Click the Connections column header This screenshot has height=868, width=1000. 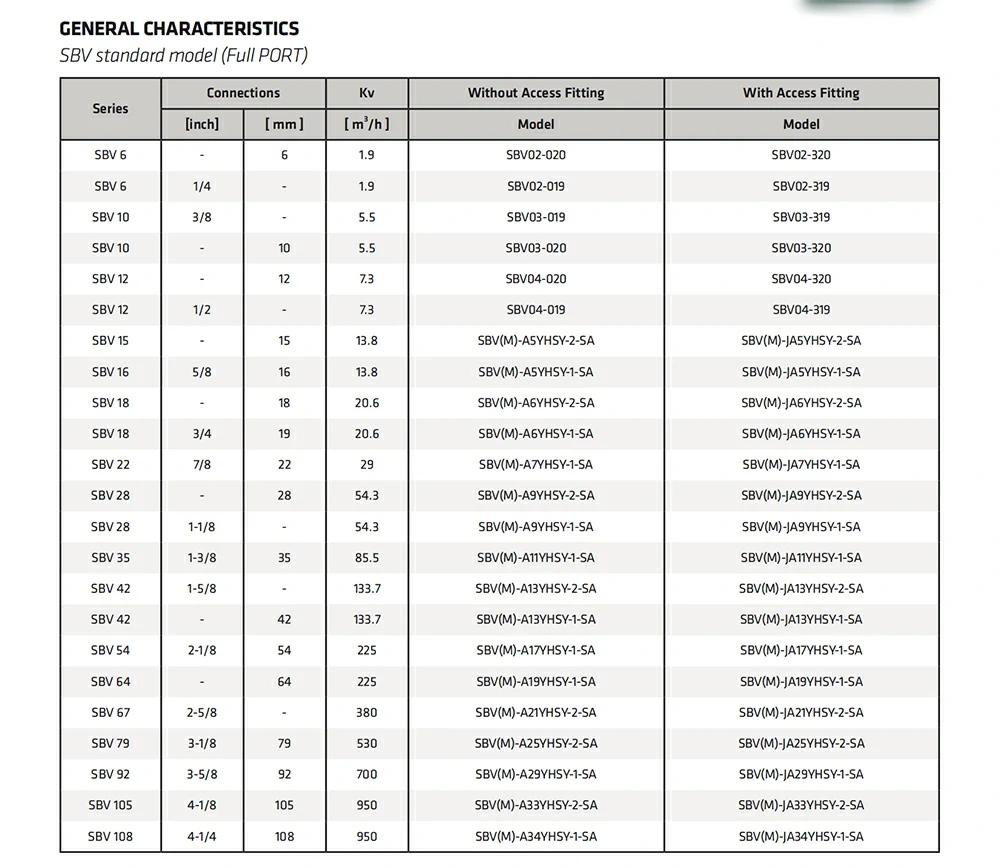click(x=243, y=93)
